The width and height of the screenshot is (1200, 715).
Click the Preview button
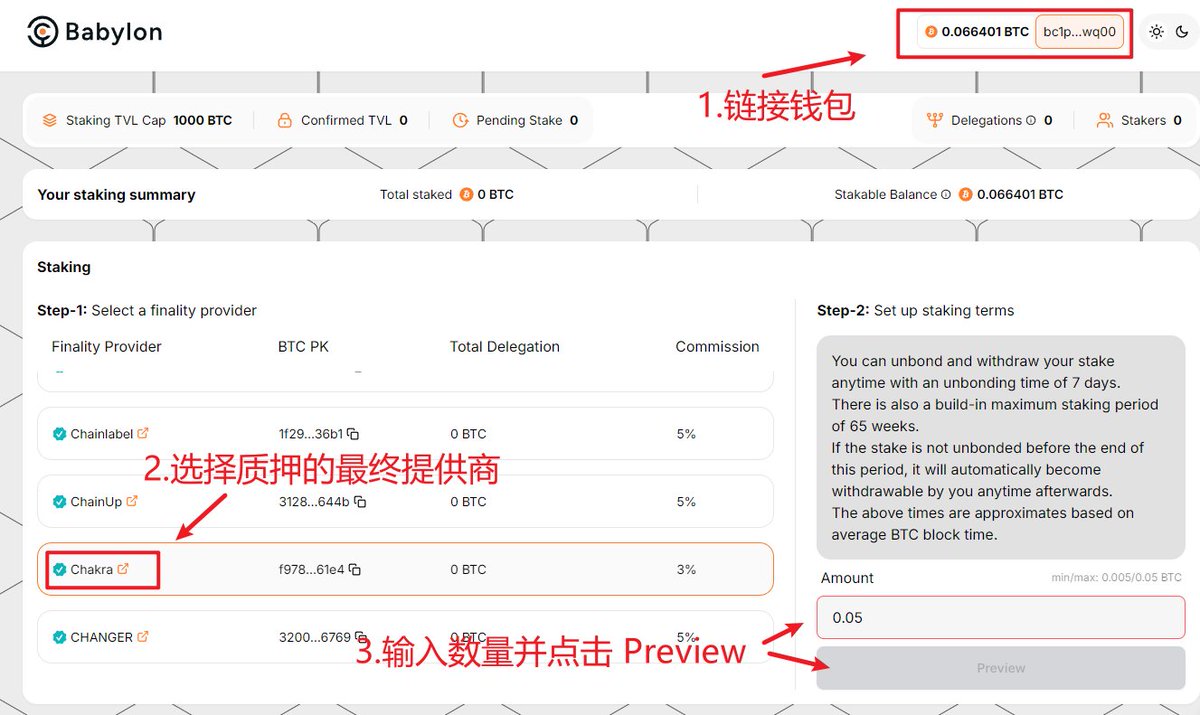[1000, 668]
